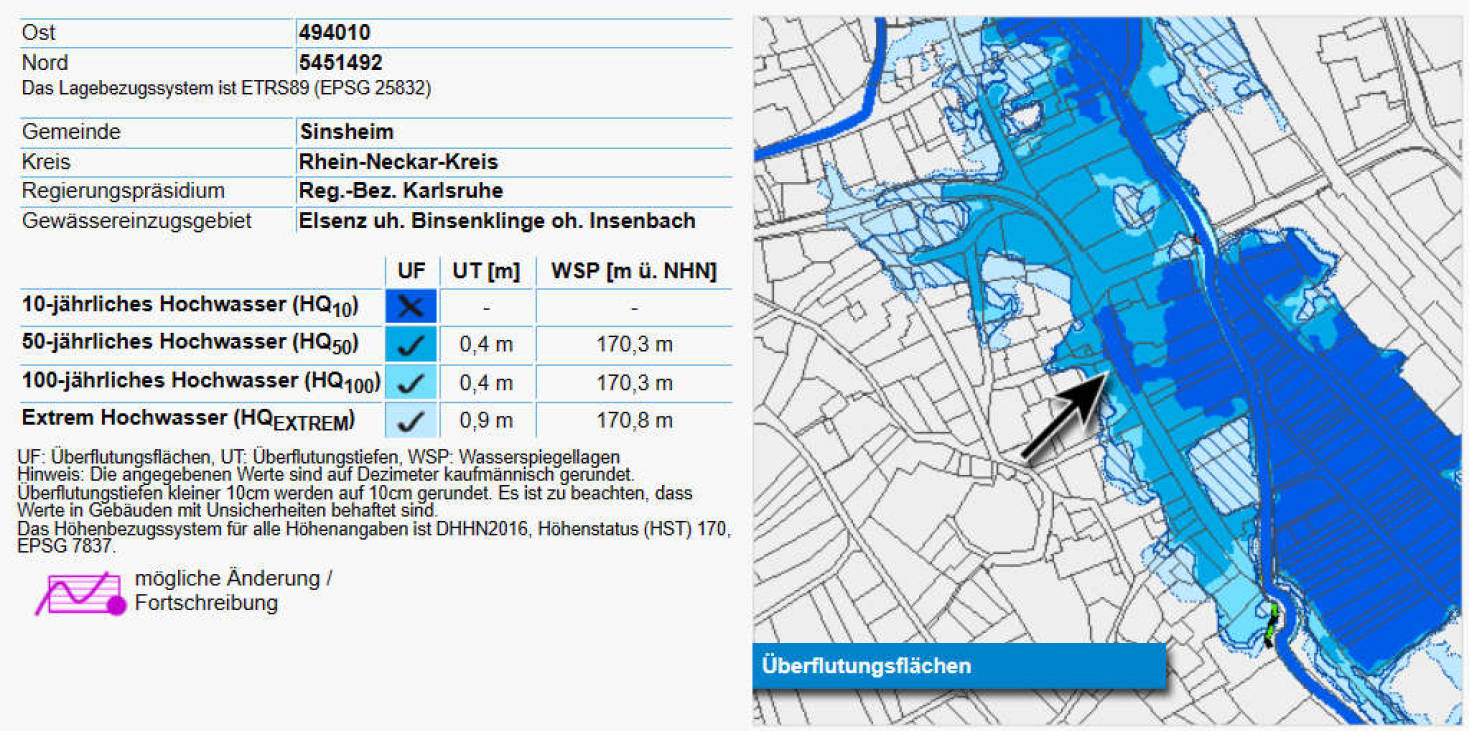This screenshot has width=1469, height=731.
Task: Click the dash in HQ10 UT cell
Action: (486, 306)
